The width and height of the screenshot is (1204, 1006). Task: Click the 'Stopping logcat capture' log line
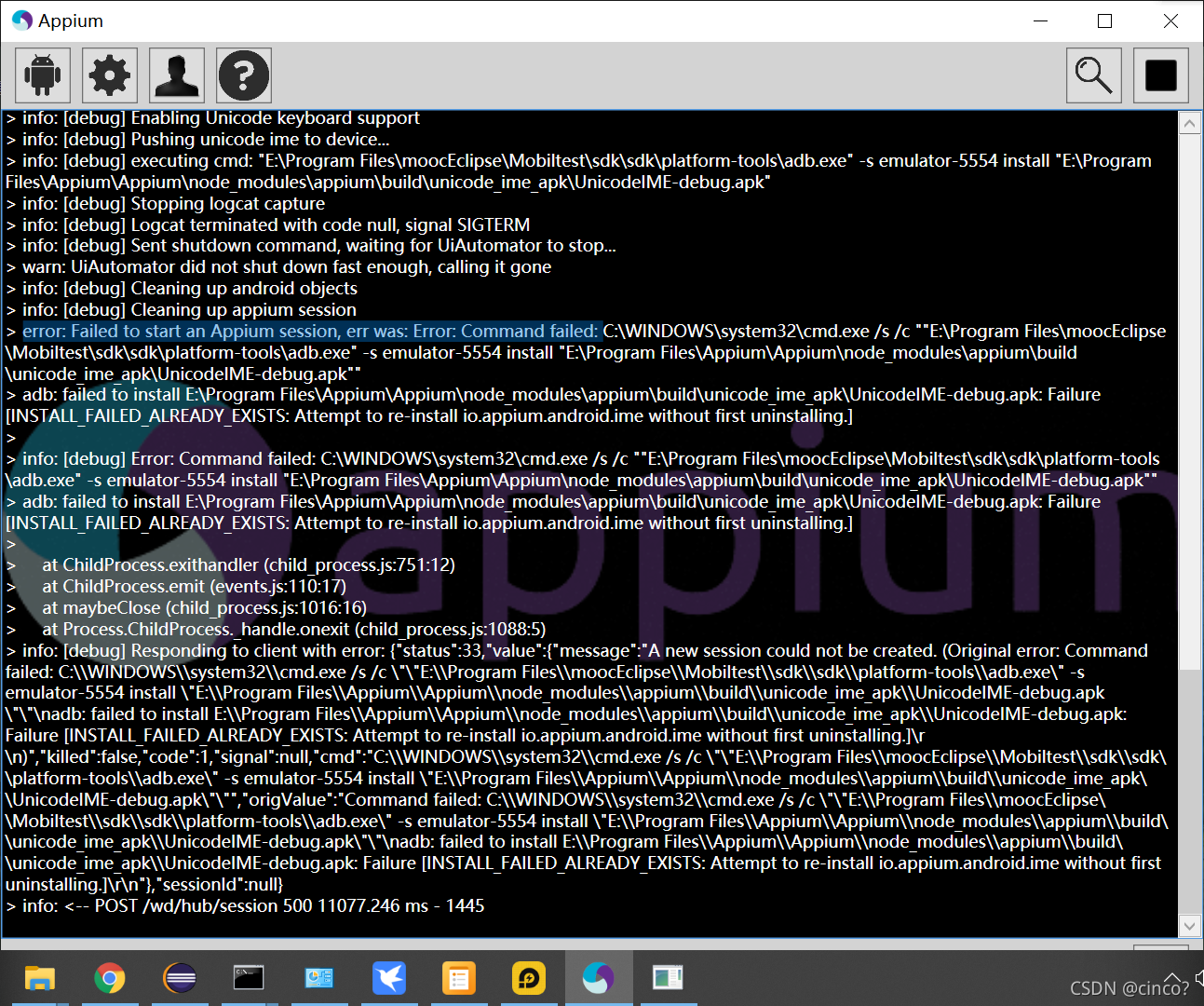coord(166,203)
